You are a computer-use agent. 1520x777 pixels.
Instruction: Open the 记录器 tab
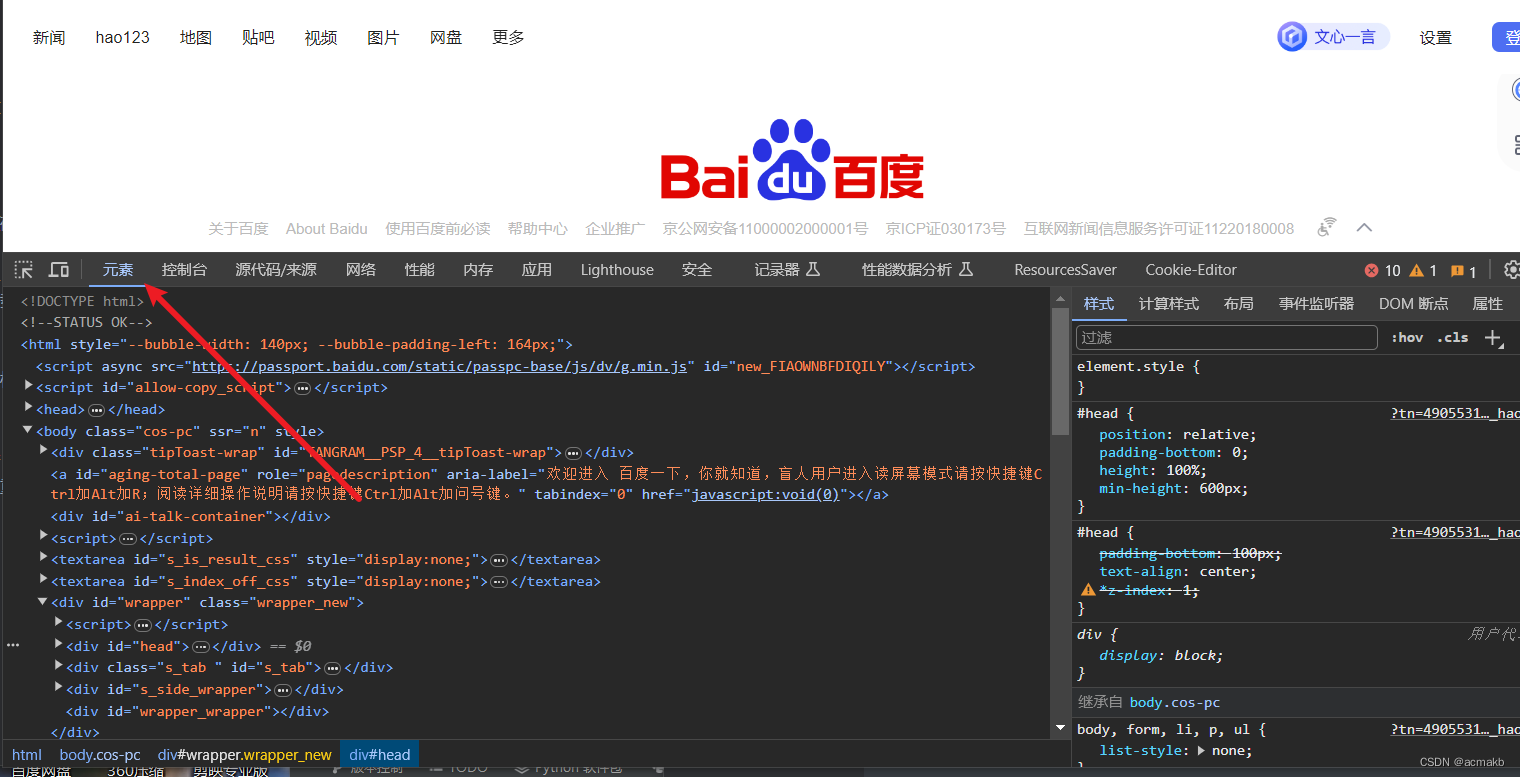coord(787,270)
